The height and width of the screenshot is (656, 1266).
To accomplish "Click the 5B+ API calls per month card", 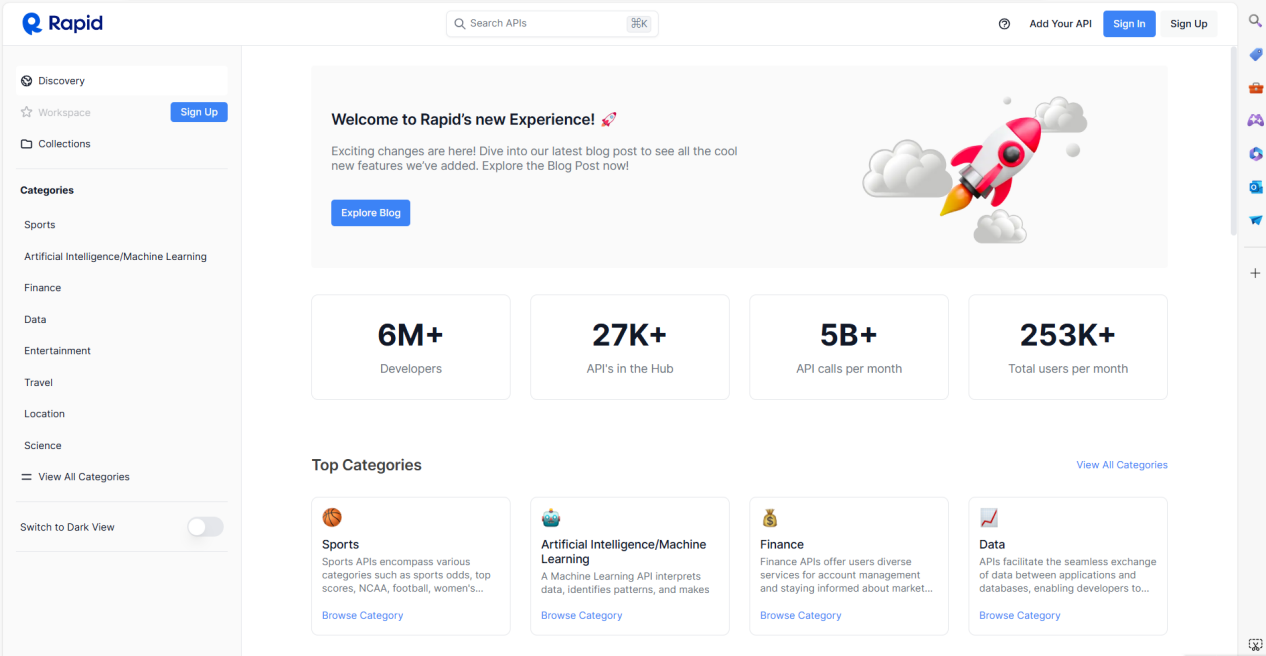I will point(849,347).
